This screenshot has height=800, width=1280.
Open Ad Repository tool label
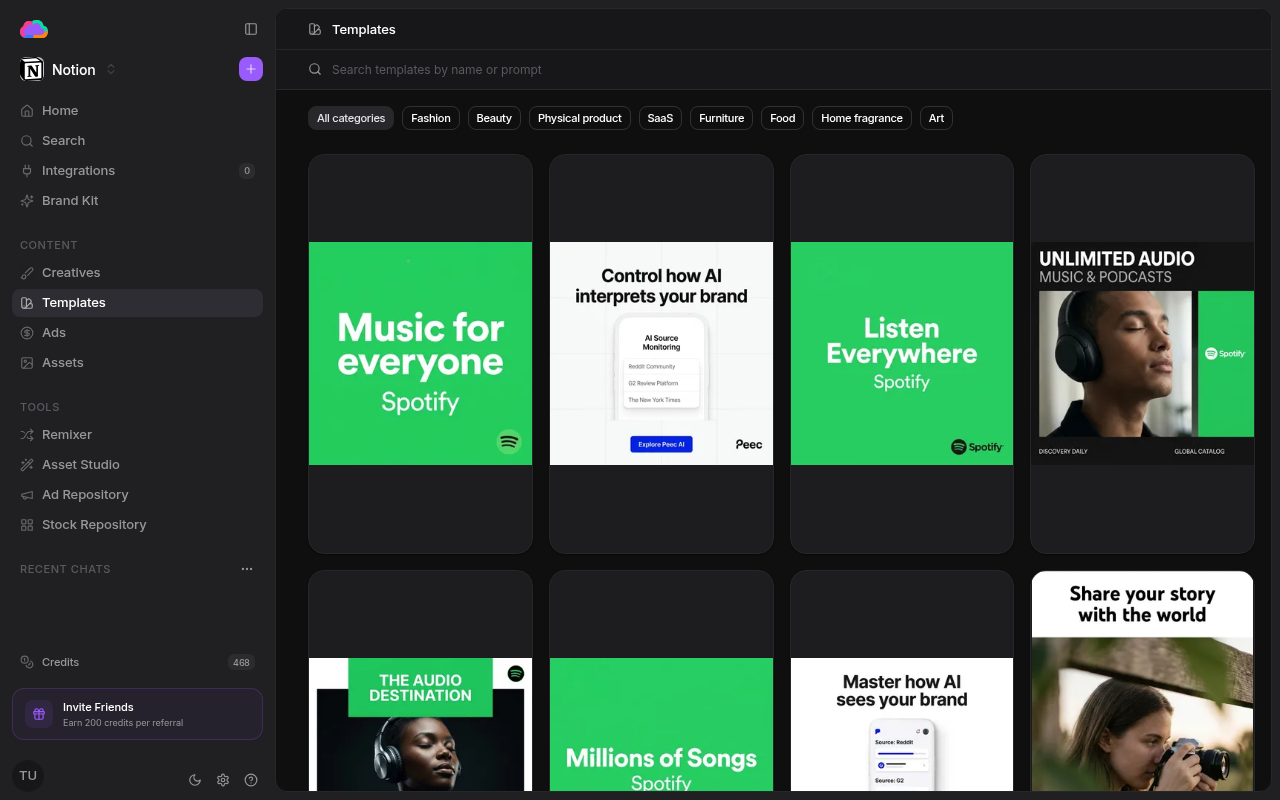[85, 495]
